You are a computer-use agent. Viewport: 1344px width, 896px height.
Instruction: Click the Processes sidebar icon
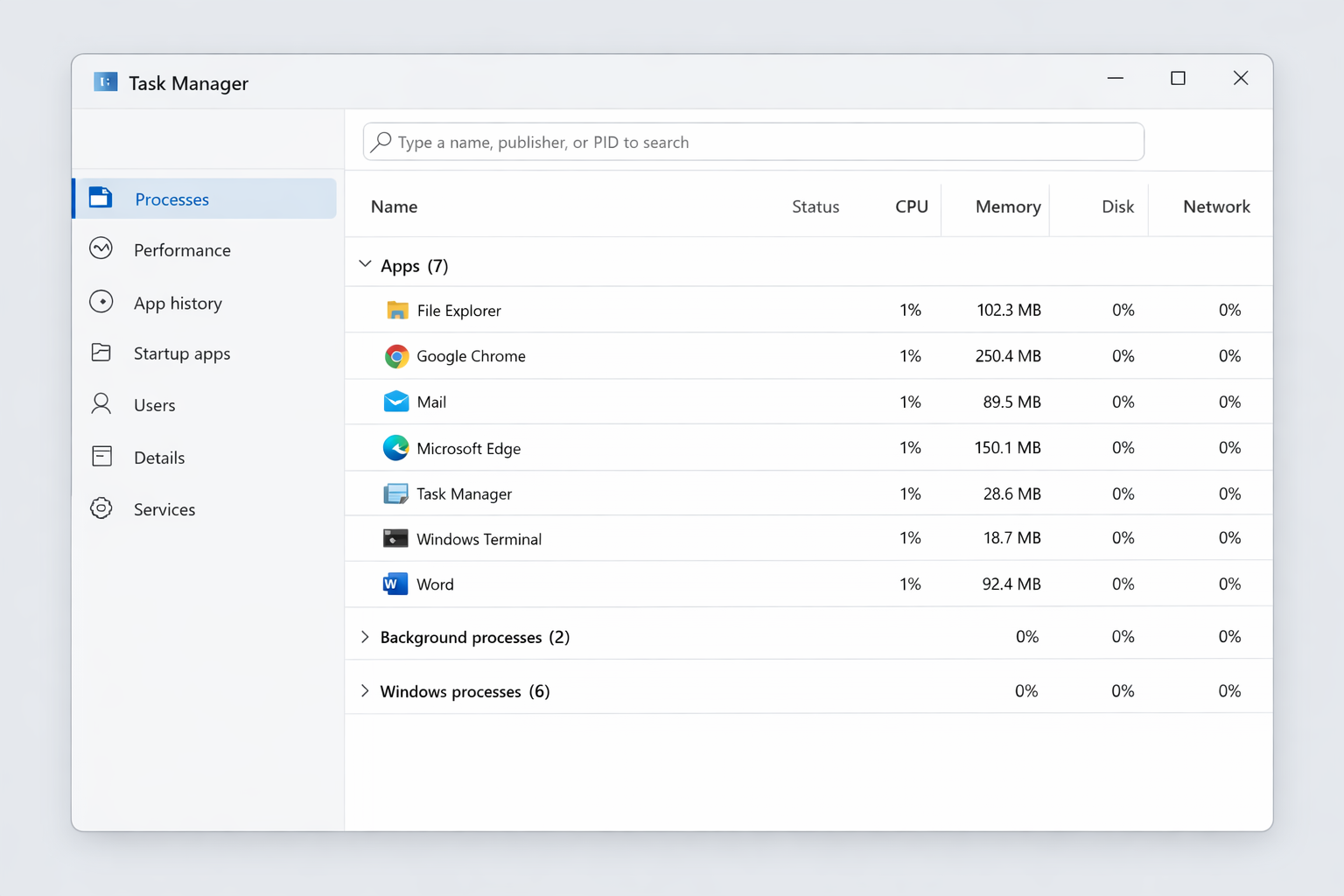(x=101, y=198)
